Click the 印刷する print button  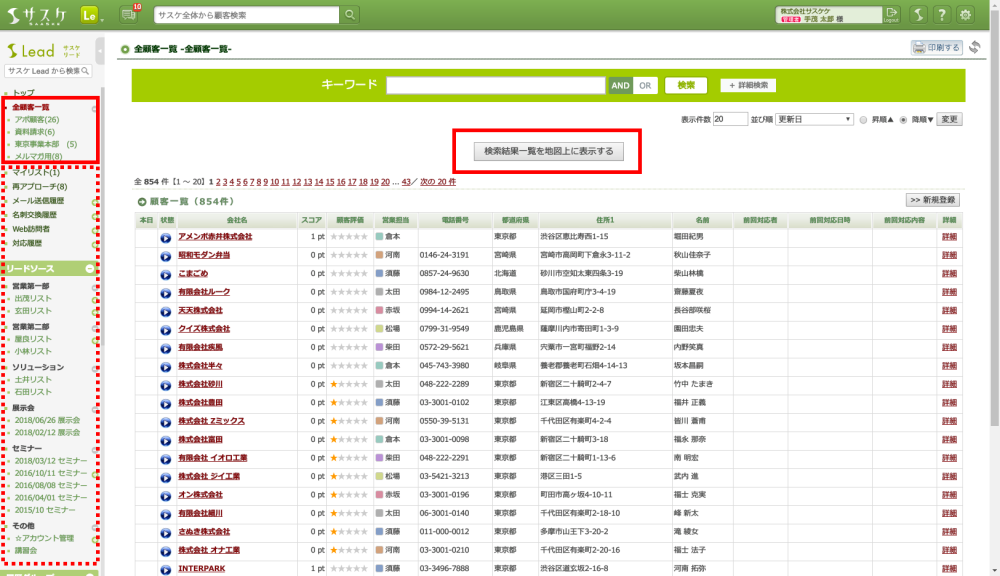click(x=936, y=47)
